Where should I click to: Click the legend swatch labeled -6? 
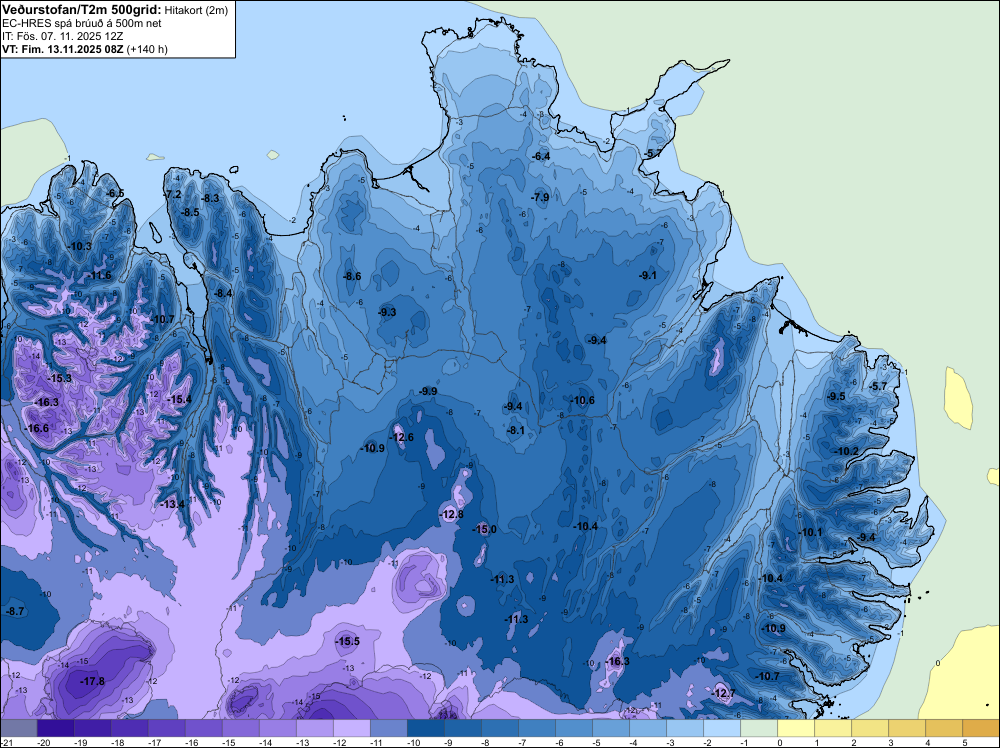coord(573,728)
